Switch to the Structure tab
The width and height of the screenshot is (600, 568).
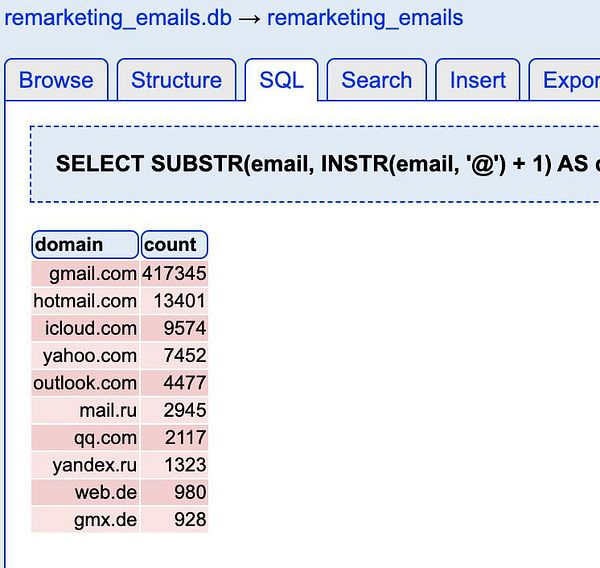[176, 80]
